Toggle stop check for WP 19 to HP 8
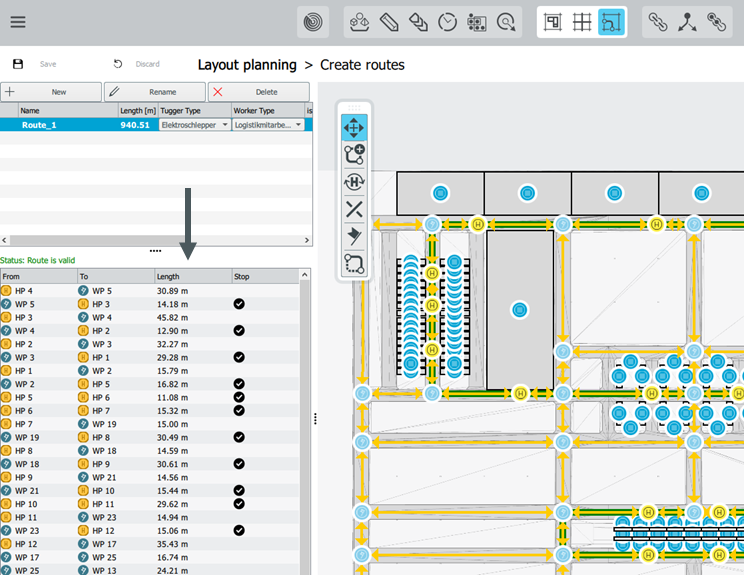 tap(239, 437)
